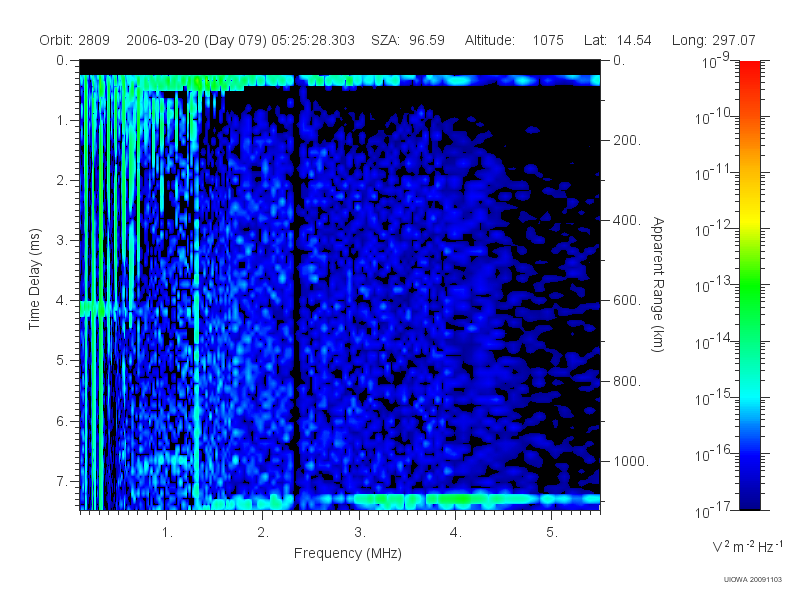Click the Long 297.07 header value
The height and width of the screenshot is (600, 800).
point(713,40)
